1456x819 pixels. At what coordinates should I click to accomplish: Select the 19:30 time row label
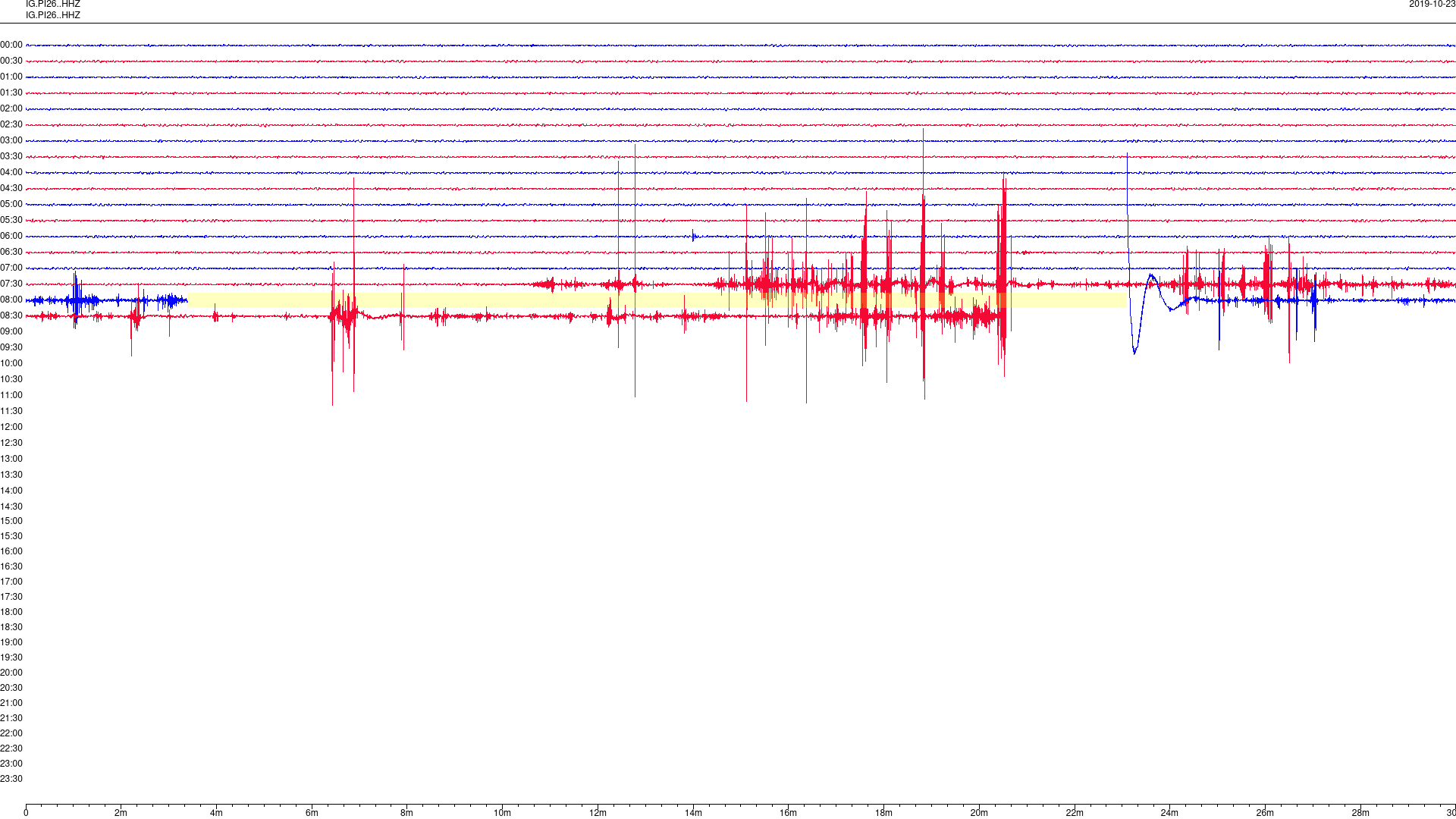click(11, 657)
